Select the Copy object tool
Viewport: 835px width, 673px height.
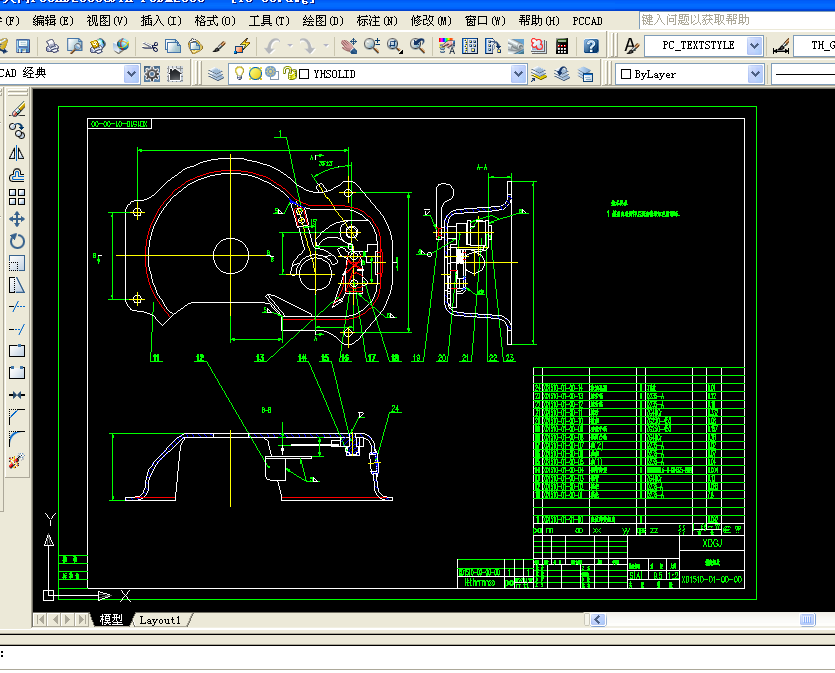point(17,131)
